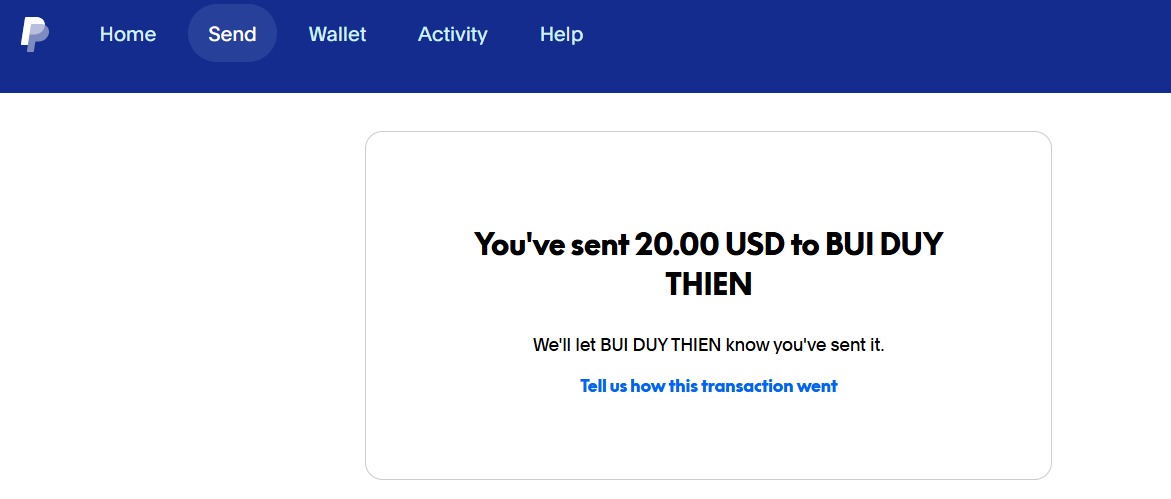Viewport: 1171px width, 499px height.
Task: Click the 'We'll let' notification sentence start
Action: click(564, 346)
